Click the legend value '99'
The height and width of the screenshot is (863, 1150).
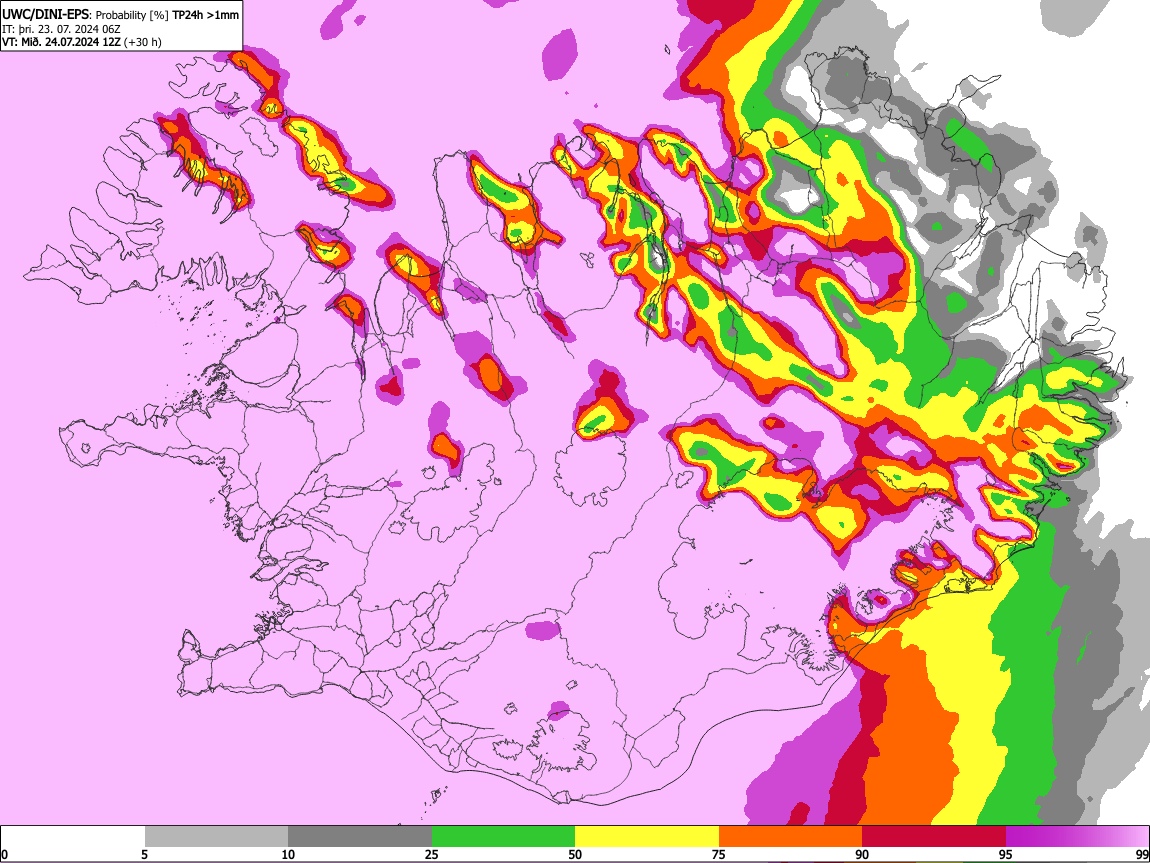[1141, 854]
